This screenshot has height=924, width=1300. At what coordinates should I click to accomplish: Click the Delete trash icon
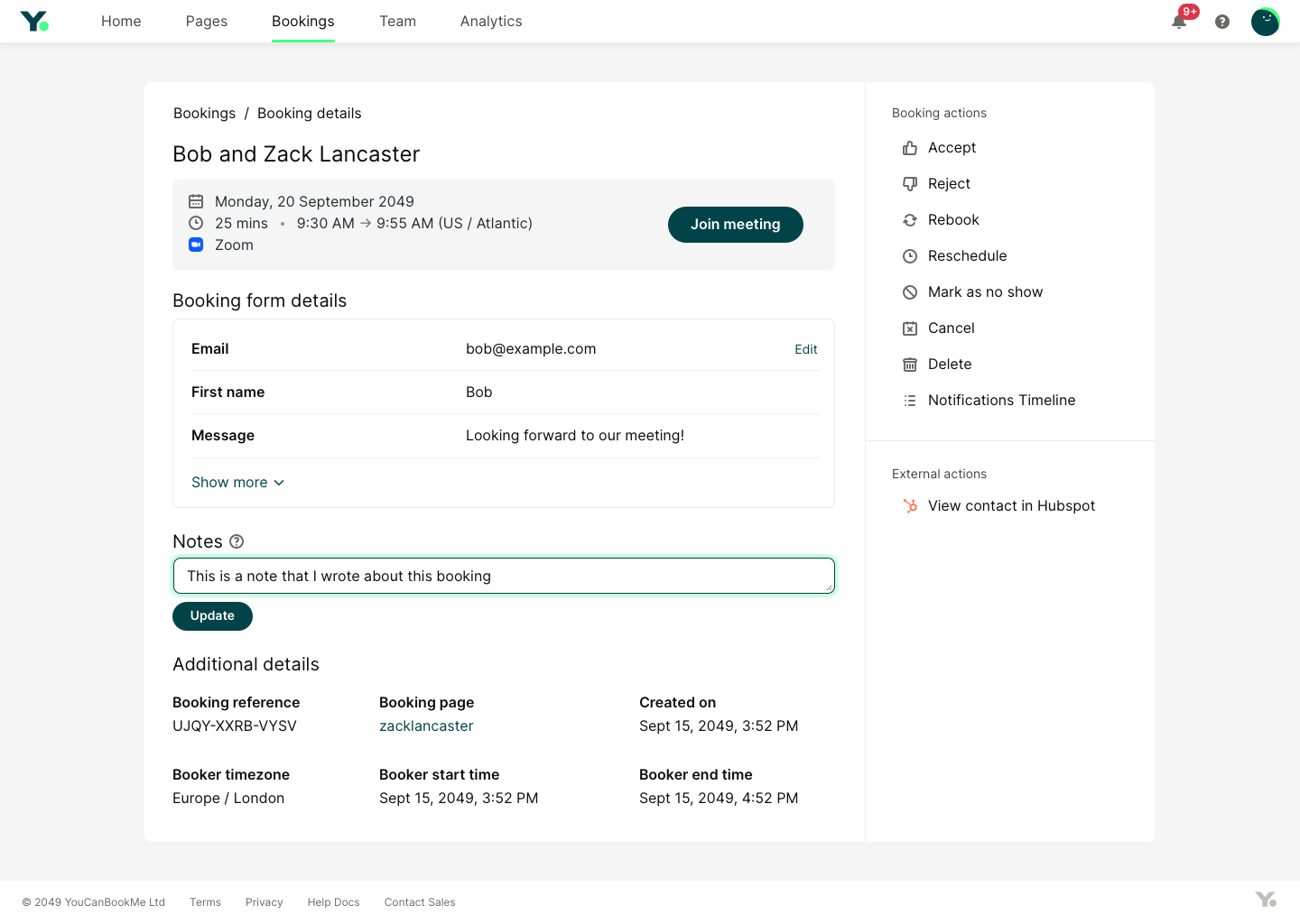(910, 365)
